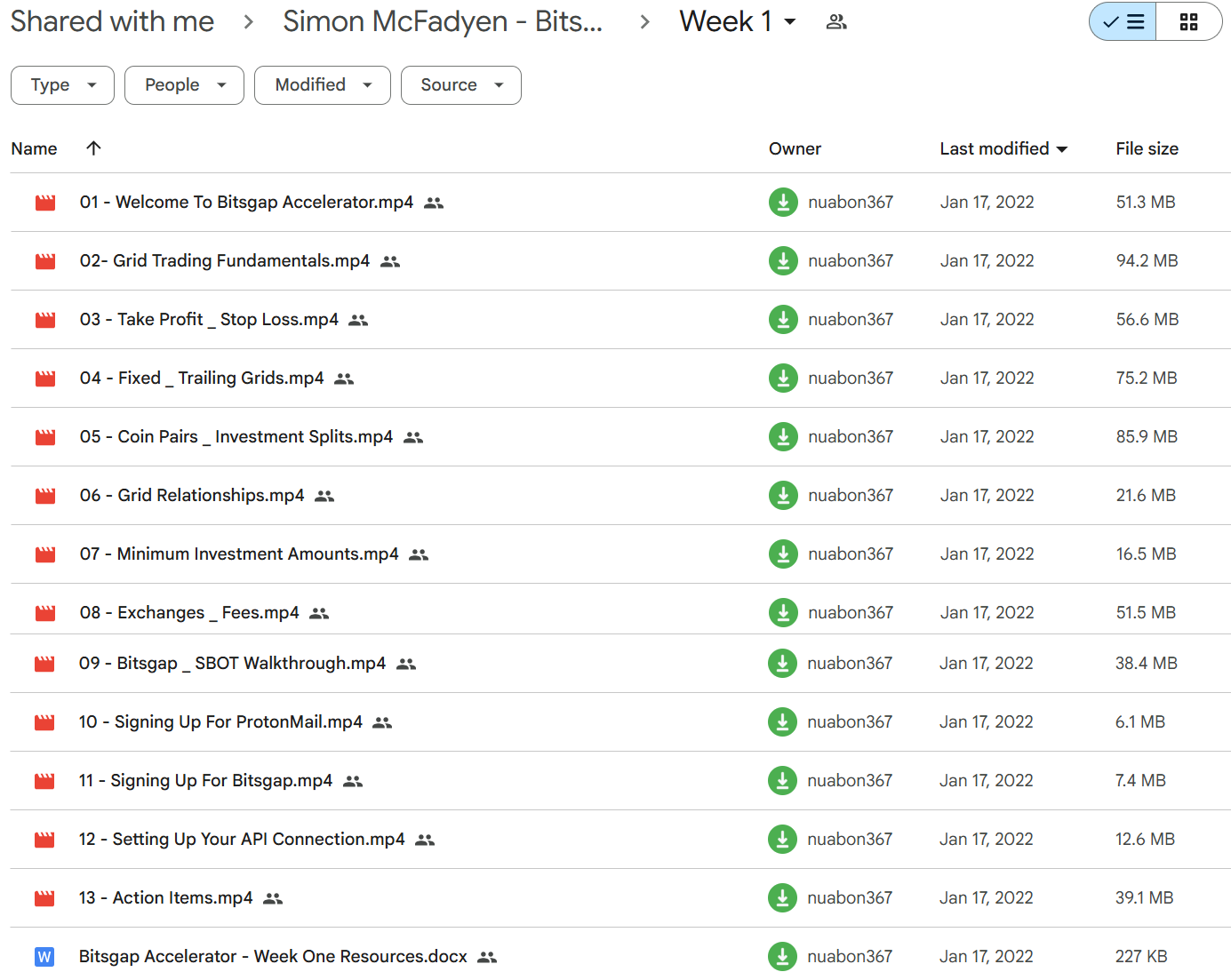
Task: Open the Modified filter dropdown
Action: [x=323, y=85]
